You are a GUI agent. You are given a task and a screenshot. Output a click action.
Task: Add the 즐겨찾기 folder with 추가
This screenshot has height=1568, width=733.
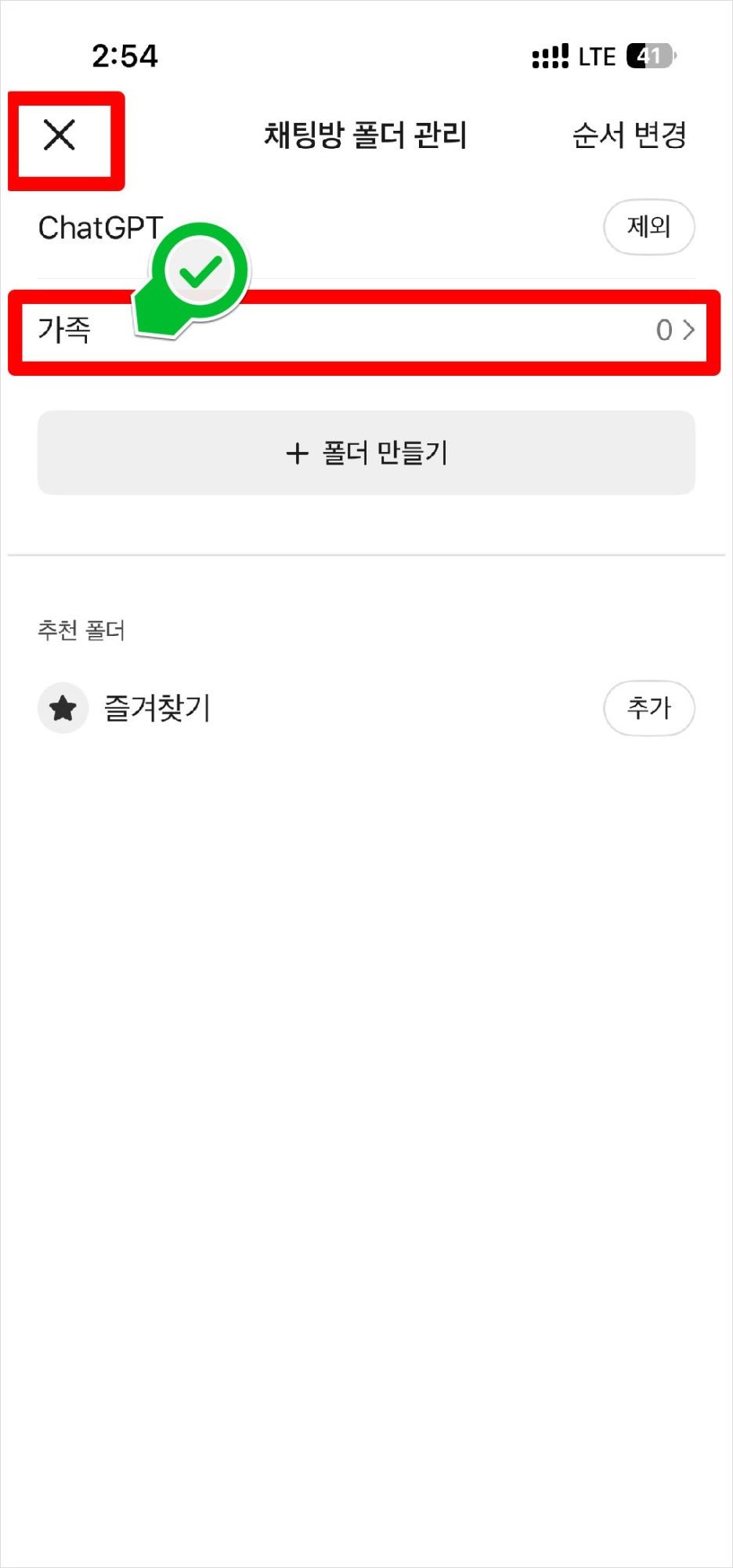coord(648,708)
